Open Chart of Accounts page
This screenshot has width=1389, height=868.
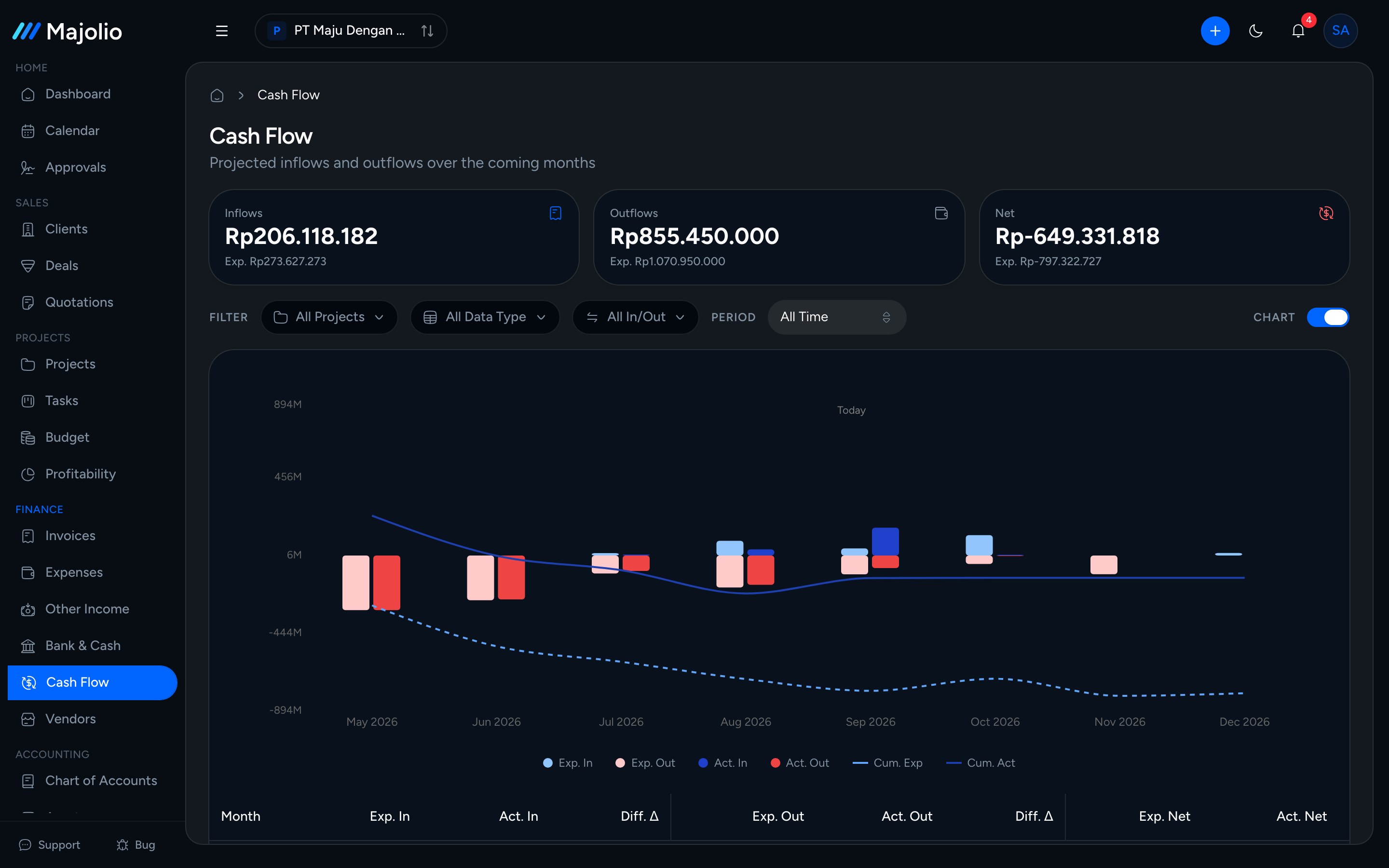click(93, 781)
